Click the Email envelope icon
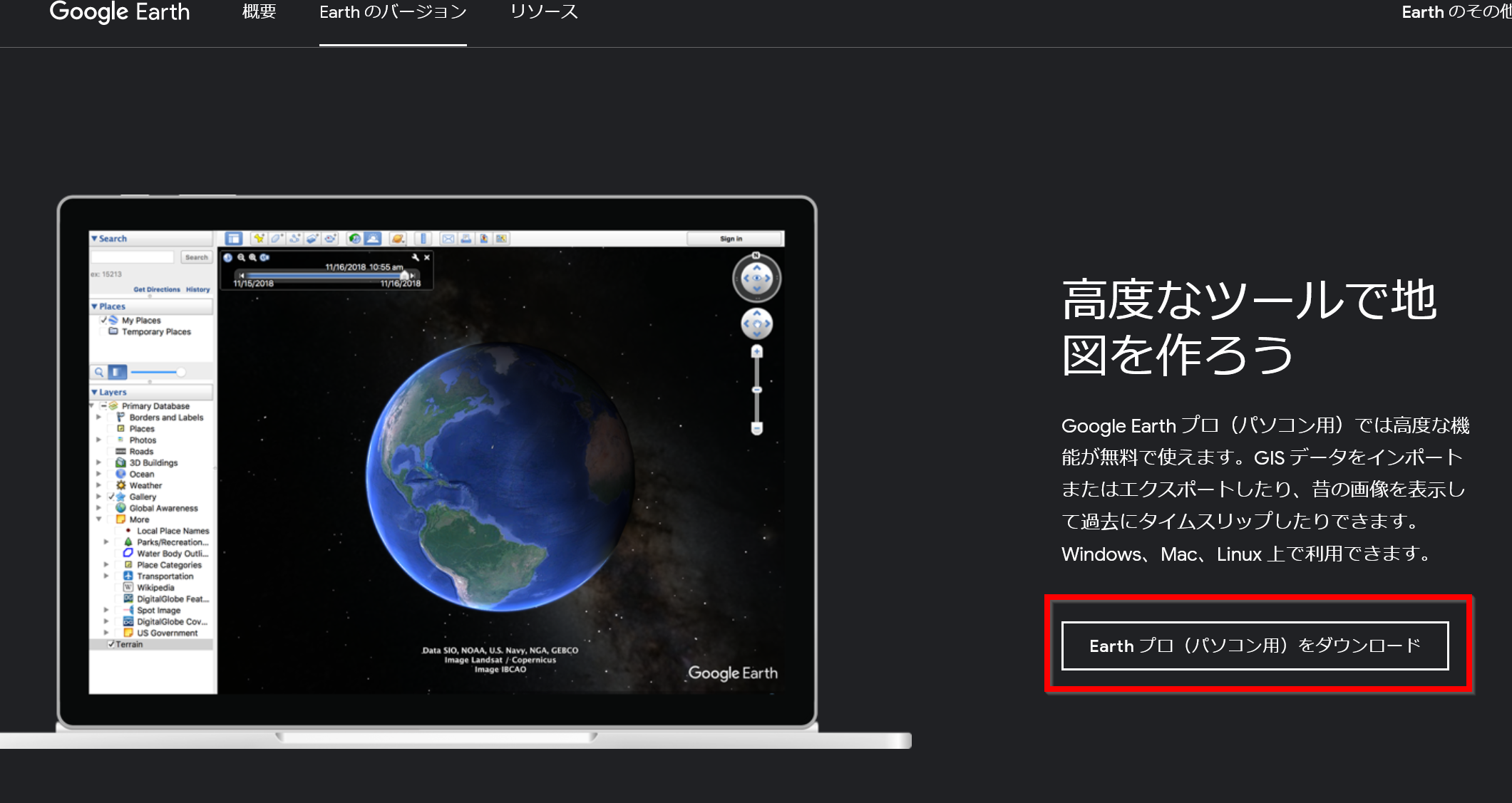 pos(448,239)
